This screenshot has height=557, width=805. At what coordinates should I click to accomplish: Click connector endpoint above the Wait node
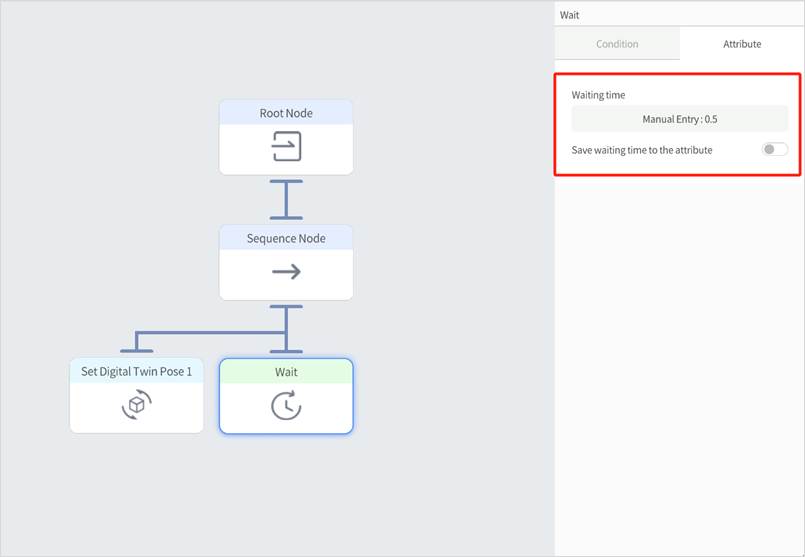coord(286,350)
